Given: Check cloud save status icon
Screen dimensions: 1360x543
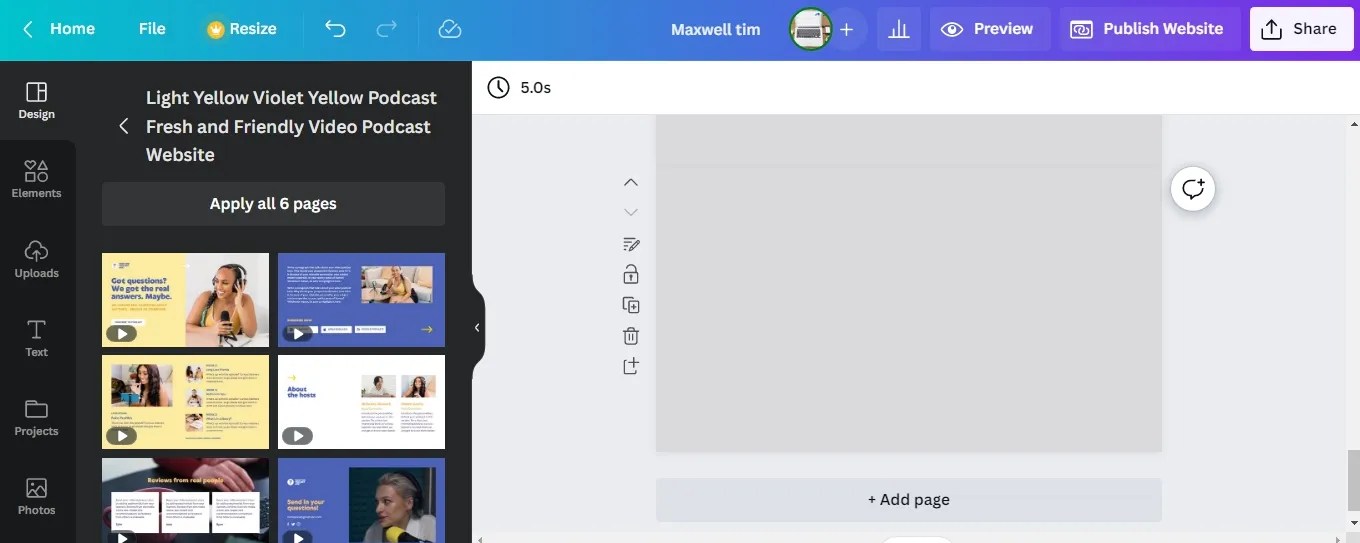Looking at the screenshot, I should [450, 29].
